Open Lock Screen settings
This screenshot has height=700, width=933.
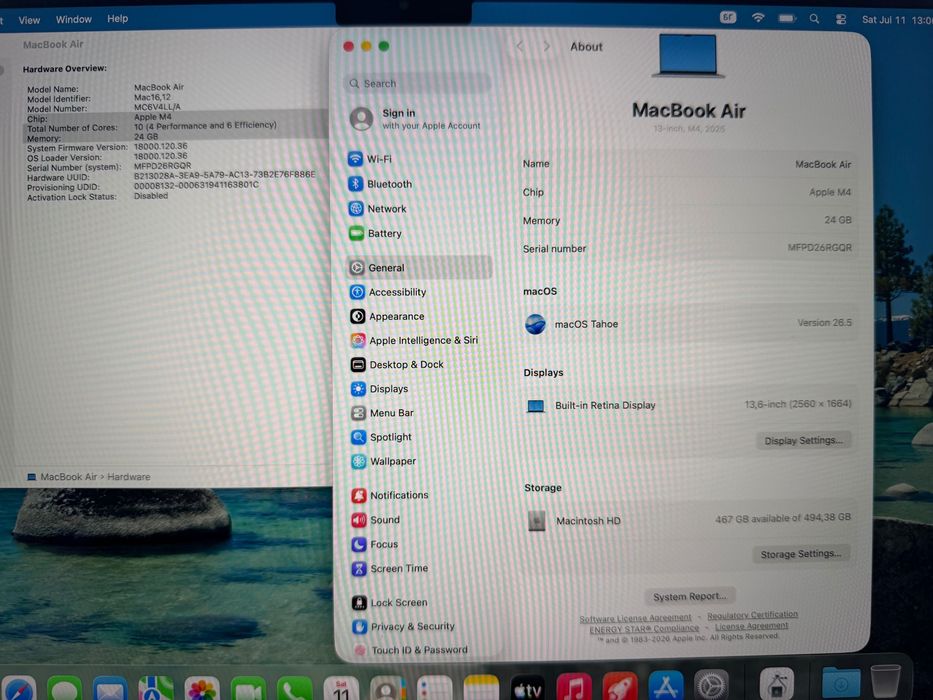390,602
